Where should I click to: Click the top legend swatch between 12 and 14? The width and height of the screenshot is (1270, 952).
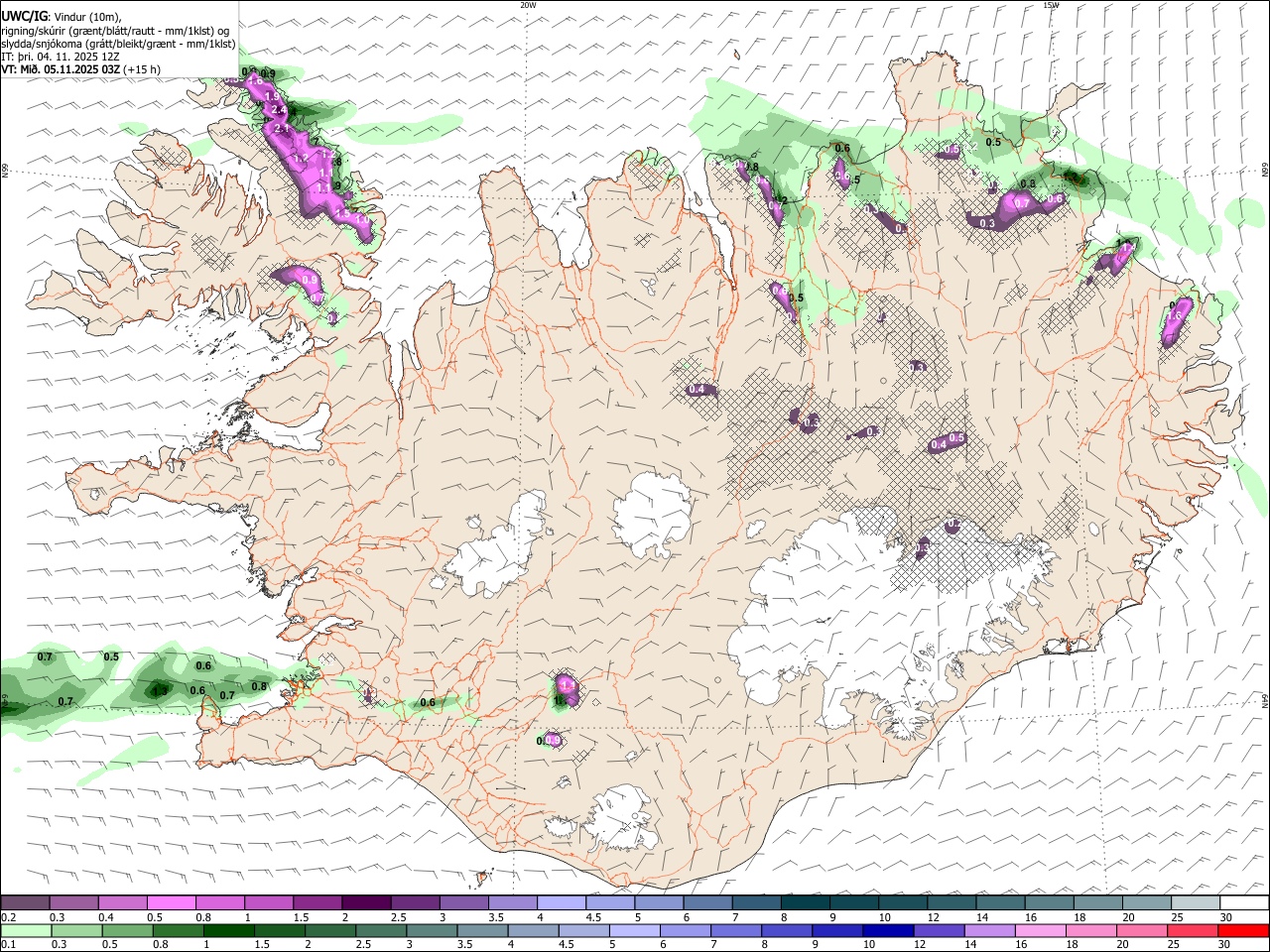(950, 902)
